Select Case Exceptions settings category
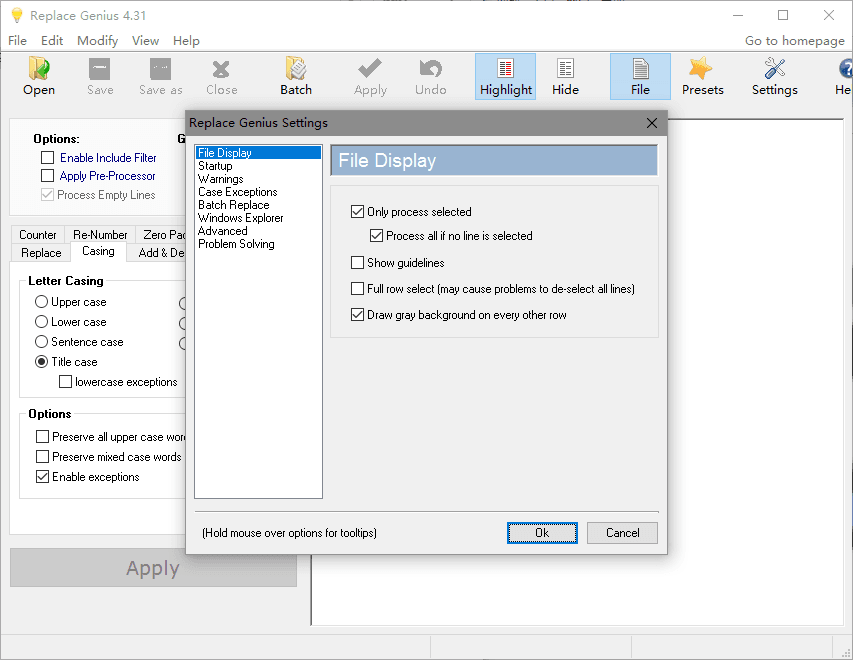Viewport: 853px width, 660px height. tap(258, 192)
